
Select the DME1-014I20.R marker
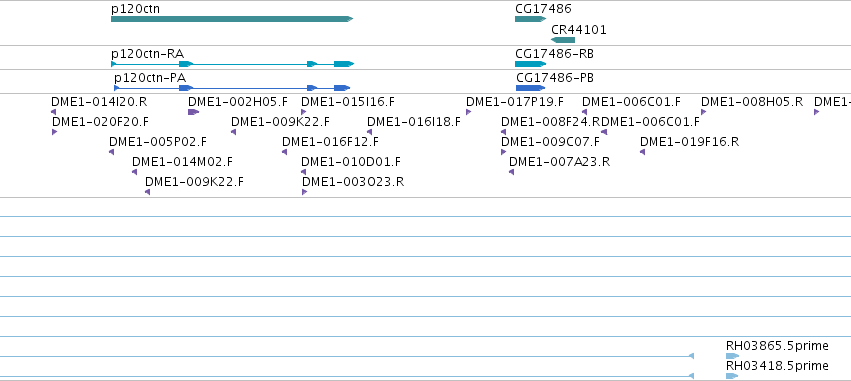coord(54,112)
